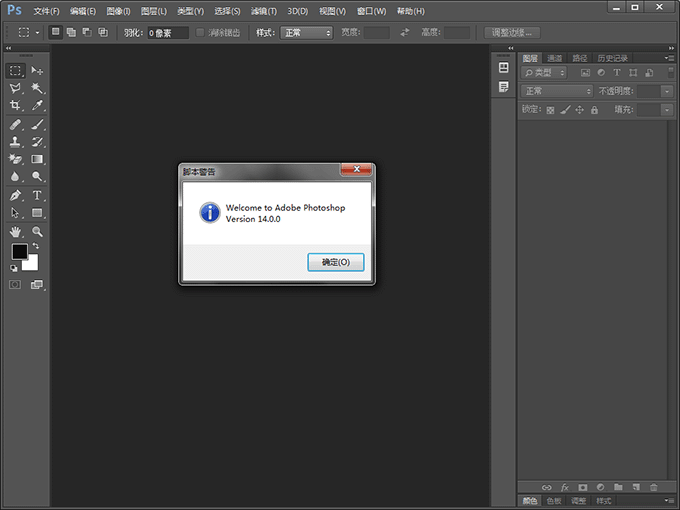Switch to the 通道 (Channels) tab
This screenshot has width=680, height=510.
click(x=554, y=58)
